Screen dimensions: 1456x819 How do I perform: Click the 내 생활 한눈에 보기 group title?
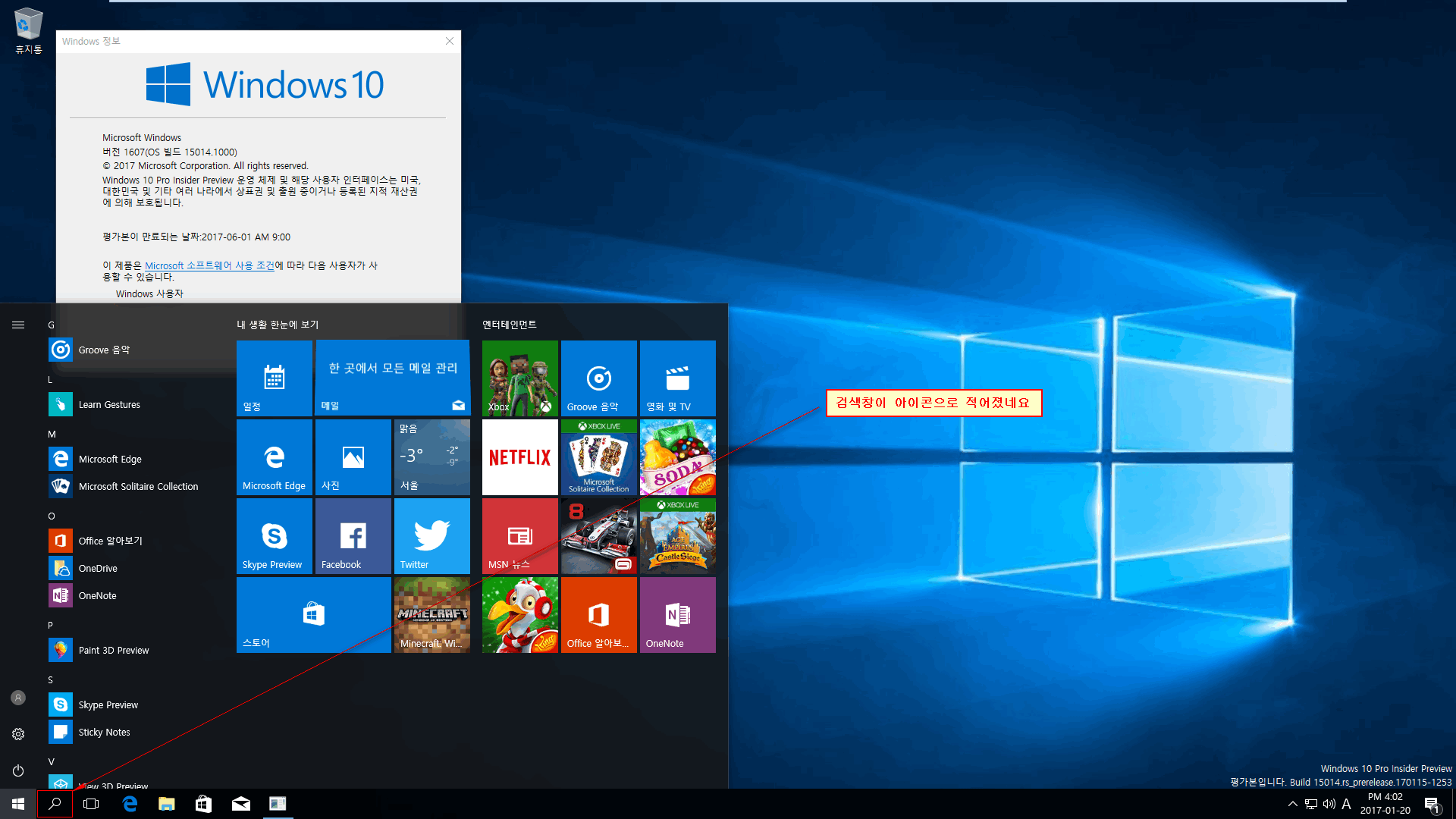pos(278,325)
